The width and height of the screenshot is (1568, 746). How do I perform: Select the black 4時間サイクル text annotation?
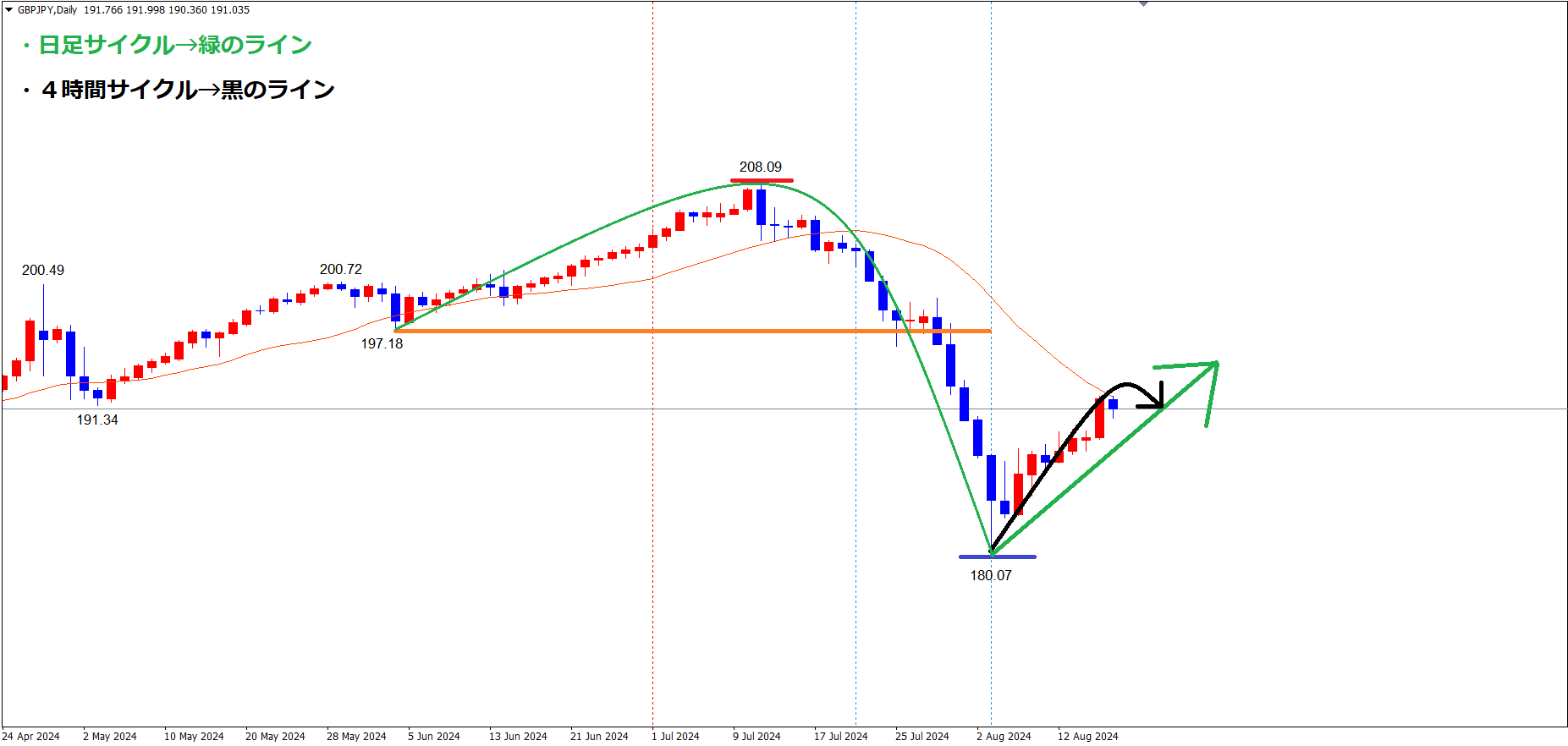tap(188, 90)
